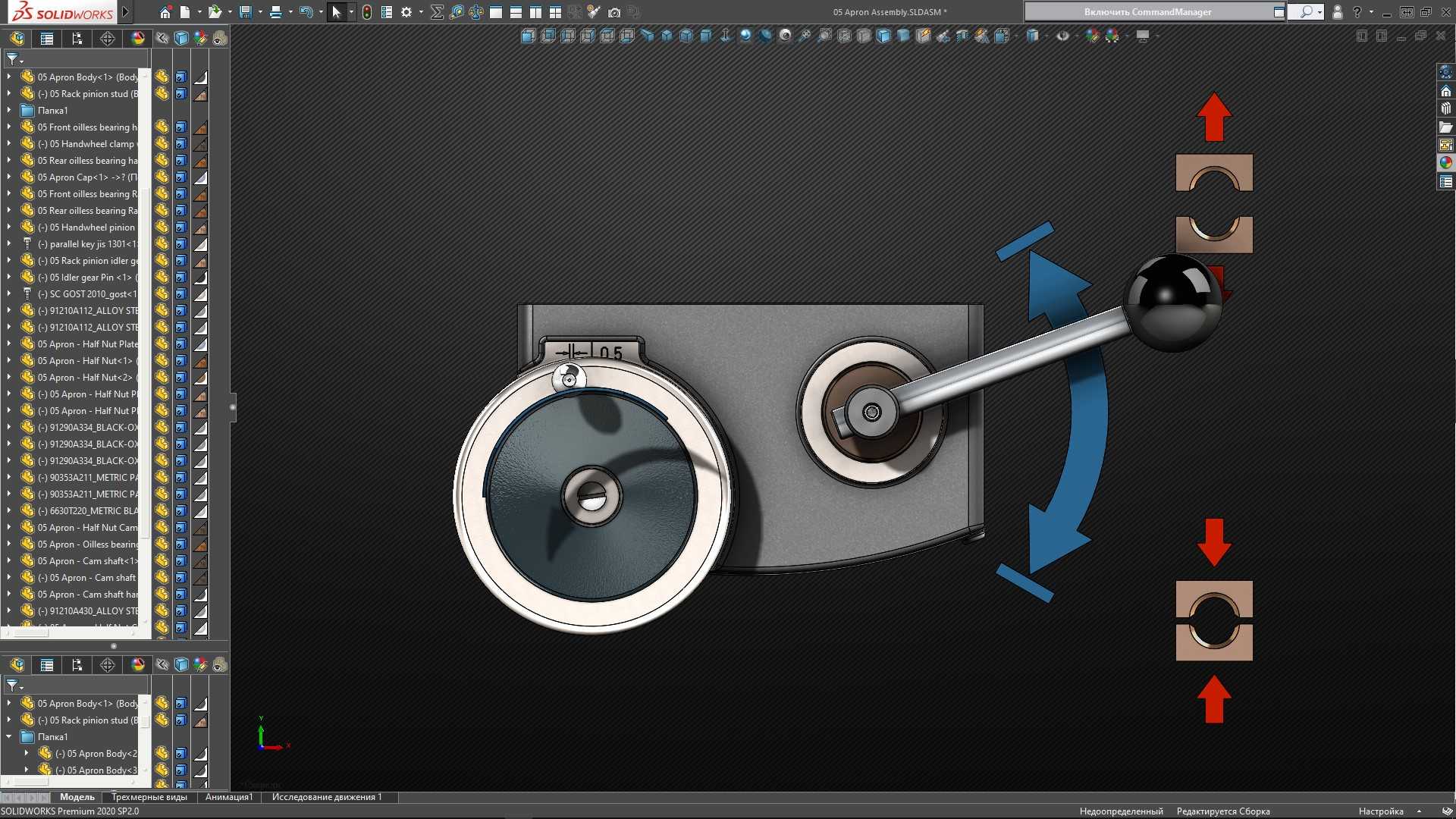1456x819 pixels.
Task: Open the DisplayManager color ball tab in the upper panel
Action: click(138, 39)
